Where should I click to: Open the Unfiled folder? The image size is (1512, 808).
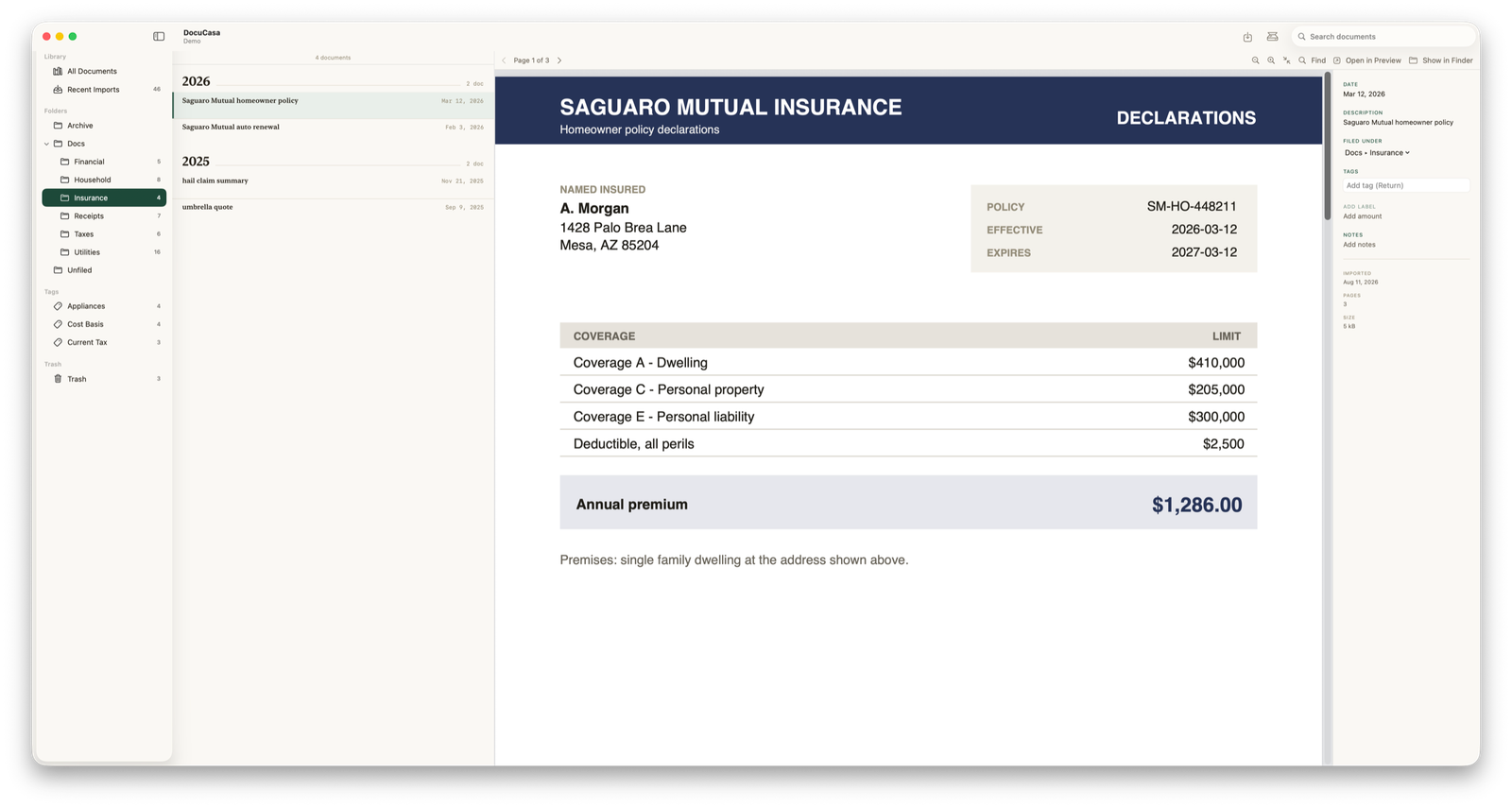point(104,270)
